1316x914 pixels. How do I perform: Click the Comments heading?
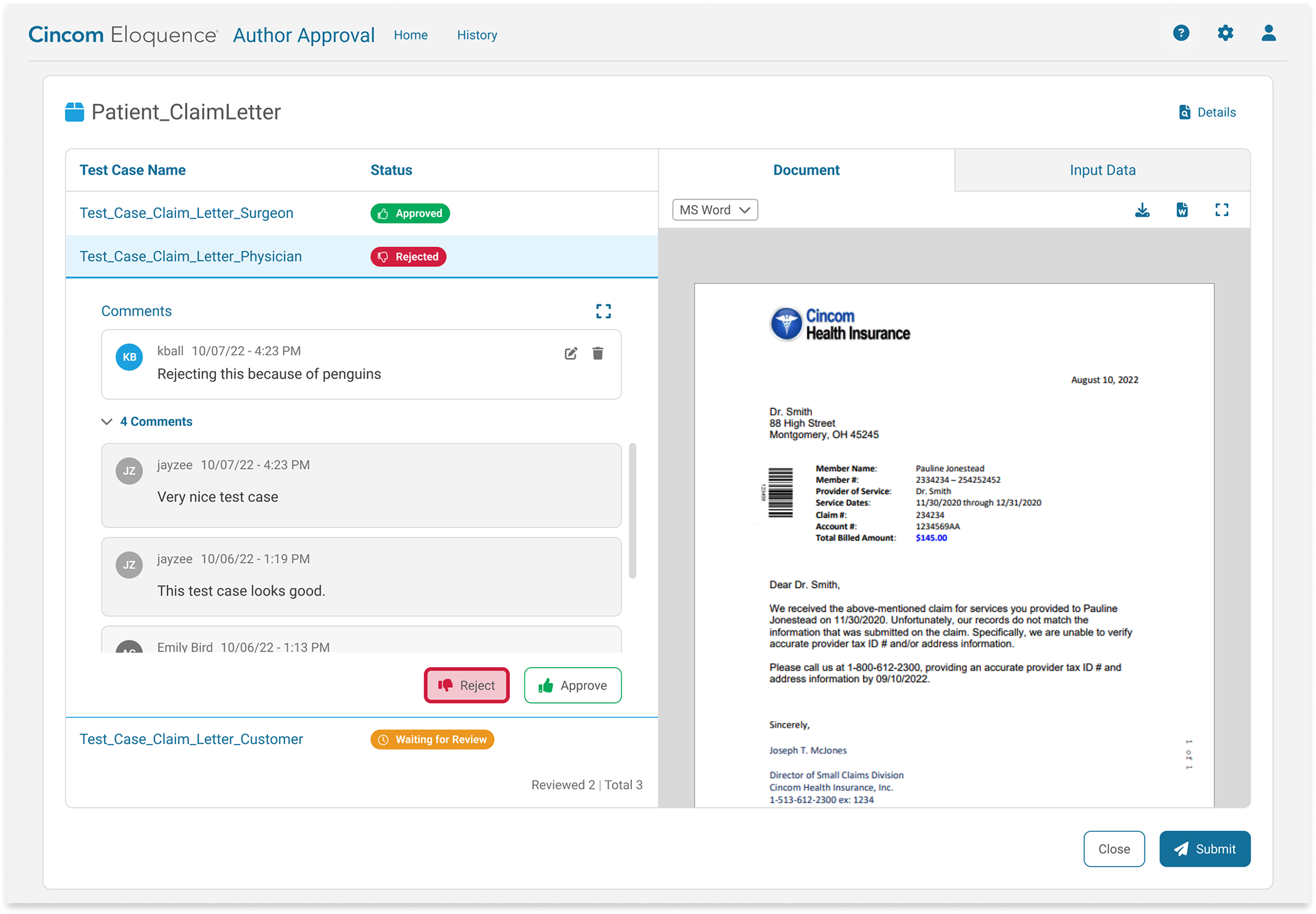coord(136,311)
